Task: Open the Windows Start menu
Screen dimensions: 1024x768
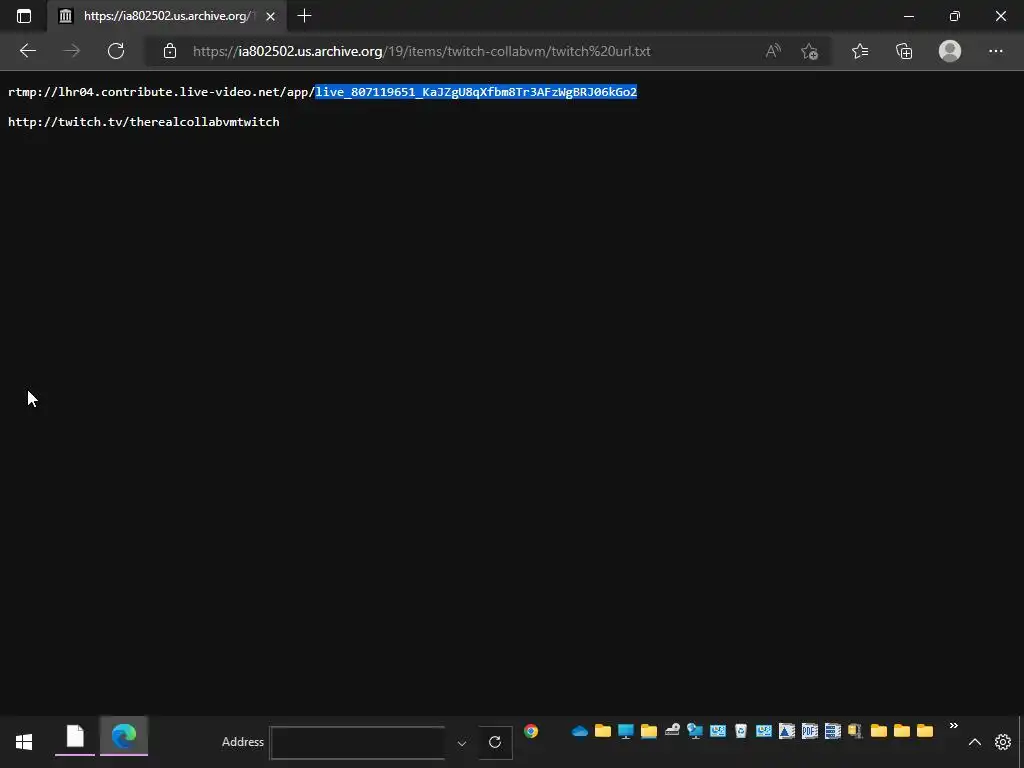Action: point(24,742)
